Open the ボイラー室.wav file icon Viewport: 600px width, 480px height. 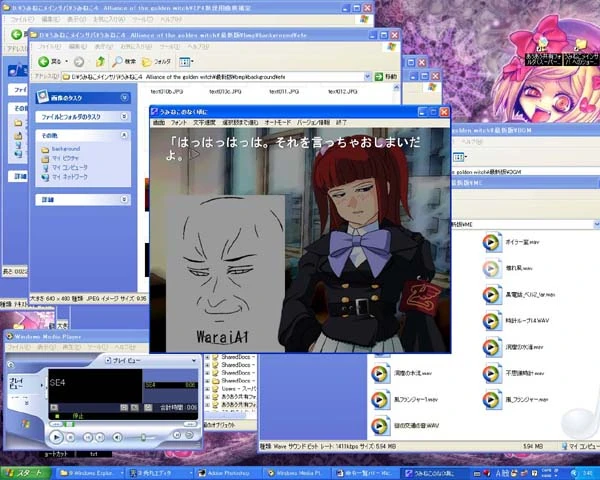click(x=492, y=242)
